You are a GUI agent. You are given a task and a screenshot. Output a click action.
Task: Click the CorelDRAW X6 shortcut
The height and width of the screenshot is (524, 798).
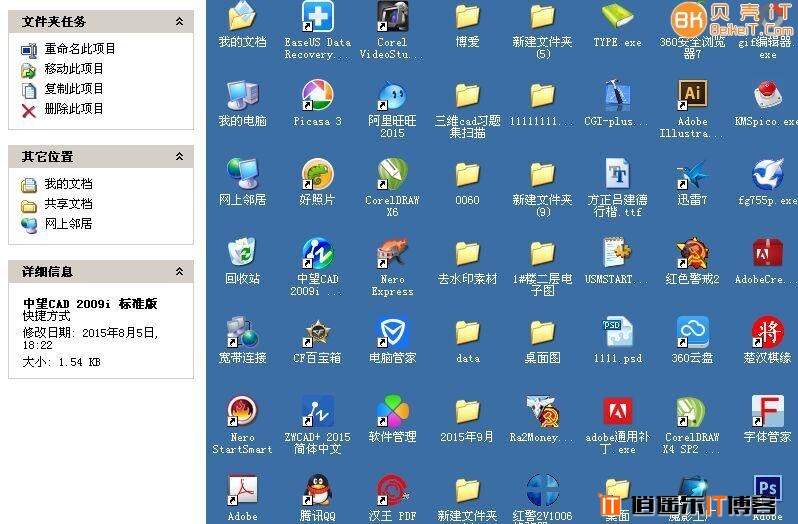392,173
